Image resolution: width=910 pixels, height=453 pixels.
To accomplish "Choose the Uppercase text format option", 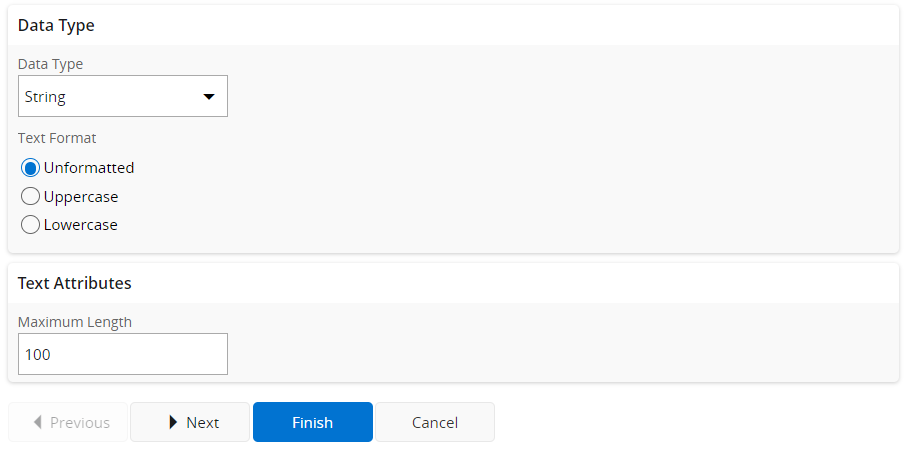I will point(30,197).
